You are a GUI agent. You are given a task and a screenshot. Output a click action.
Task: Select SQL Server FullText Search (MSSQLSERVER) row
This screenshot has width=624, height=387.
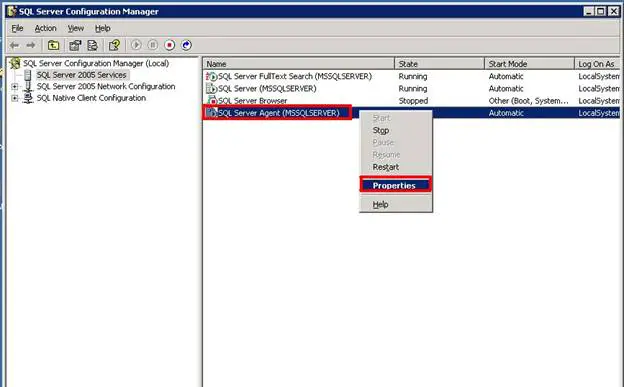(411, 76)
